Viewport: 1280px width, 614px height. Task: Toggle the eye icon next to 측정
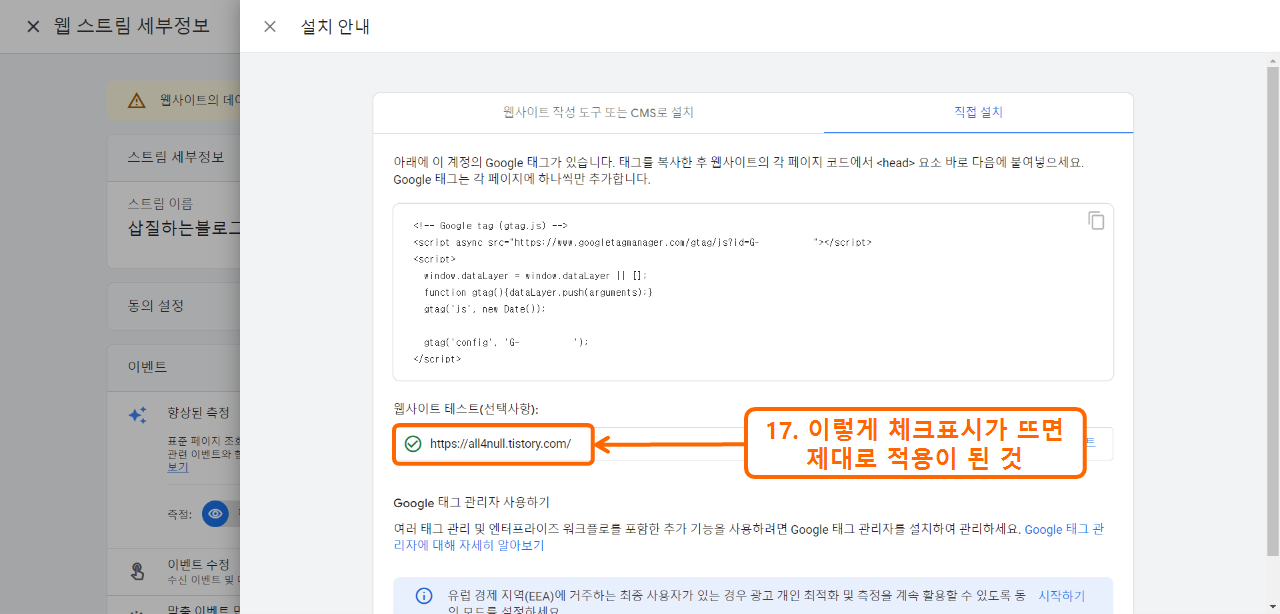[x=215, y=514]
